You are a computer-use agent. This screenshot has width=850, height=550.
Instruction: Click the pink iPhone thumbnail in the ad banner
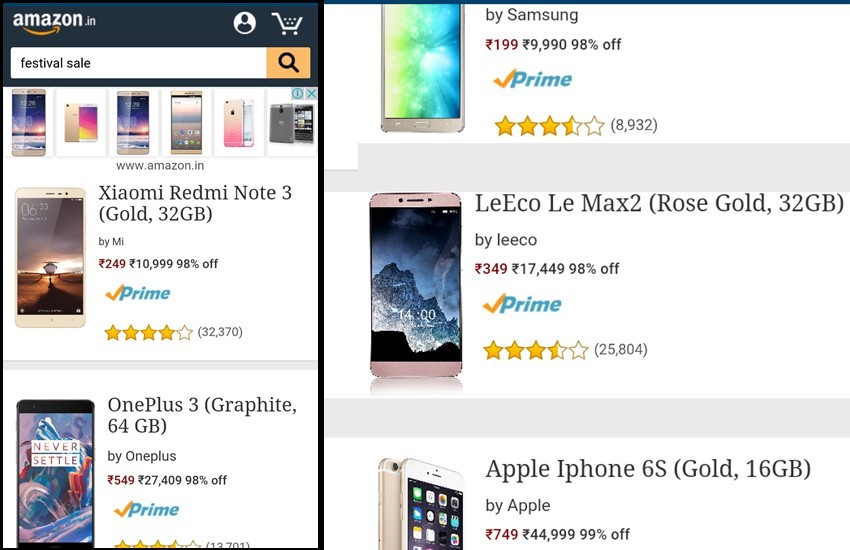click(239, 123)
